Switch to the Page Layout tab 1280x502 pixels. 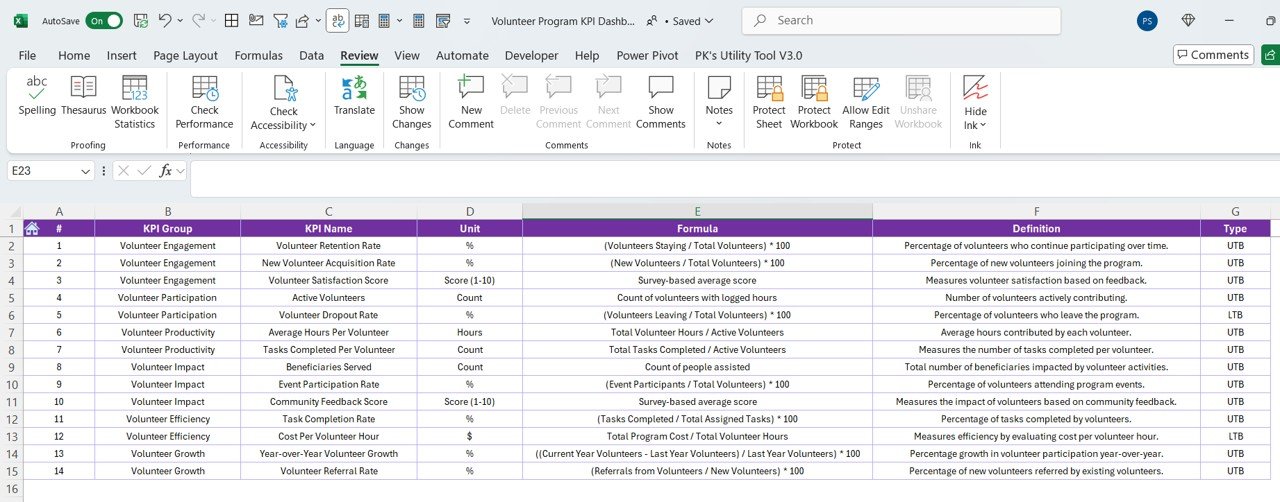click(185, 56)
